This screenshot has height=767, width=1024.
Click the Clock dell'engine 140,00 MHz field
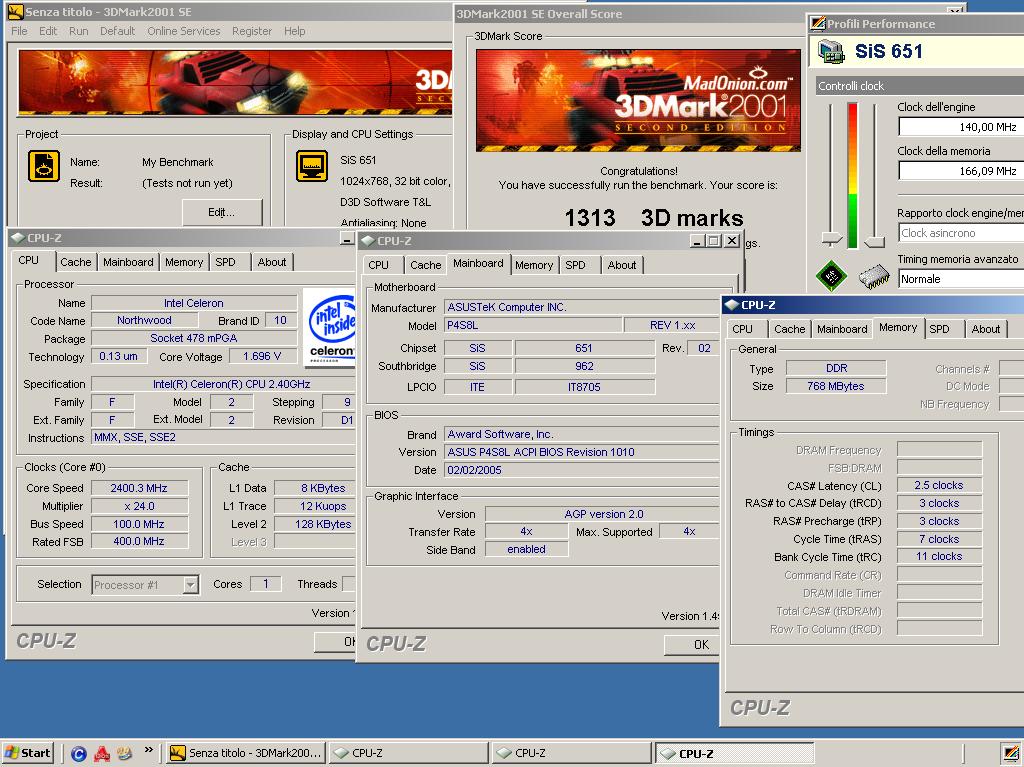pyautogui.click(x=961, y=127)
